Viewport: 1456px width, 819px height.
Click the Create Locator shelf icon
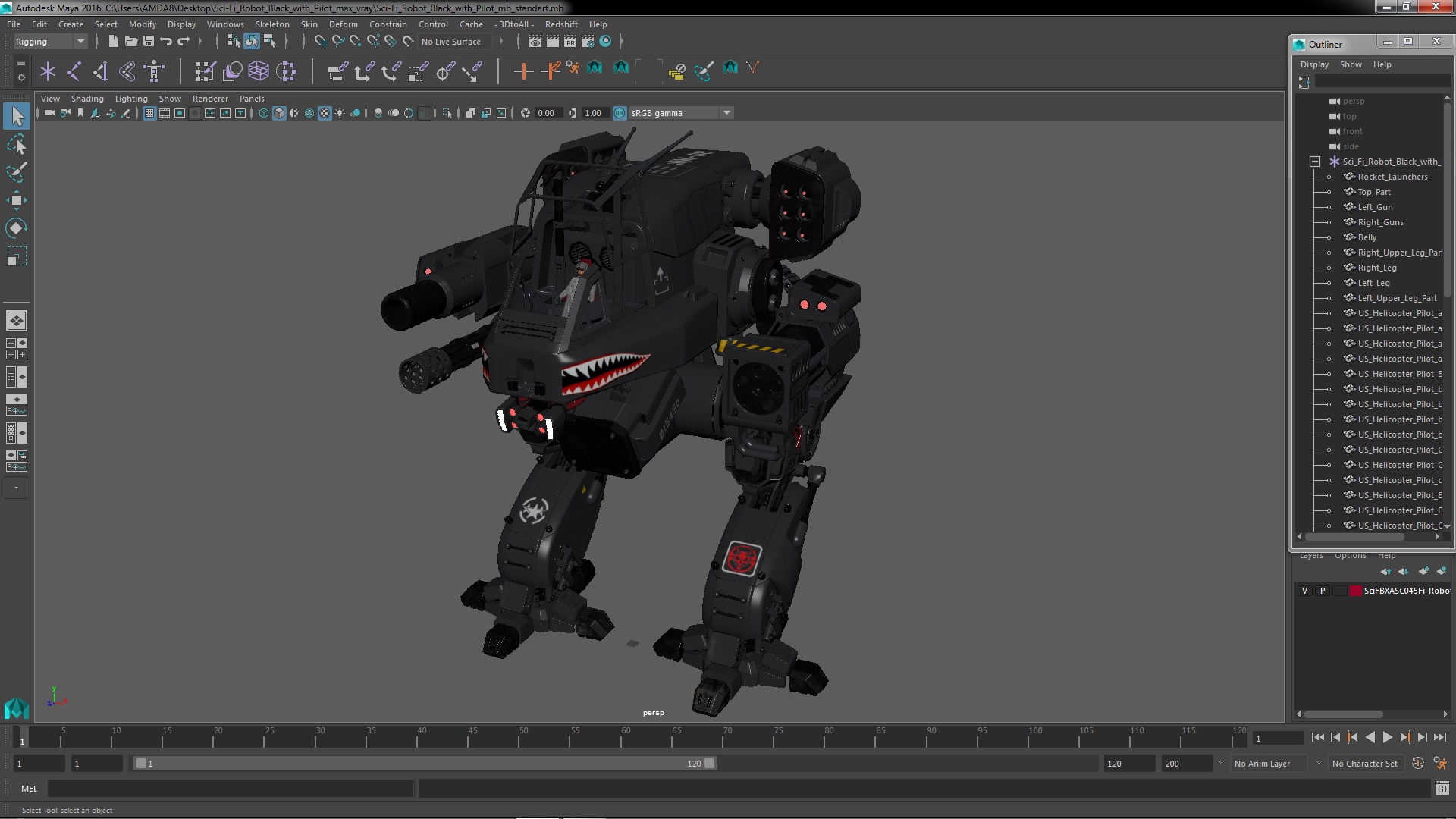[x=48, y=71]
